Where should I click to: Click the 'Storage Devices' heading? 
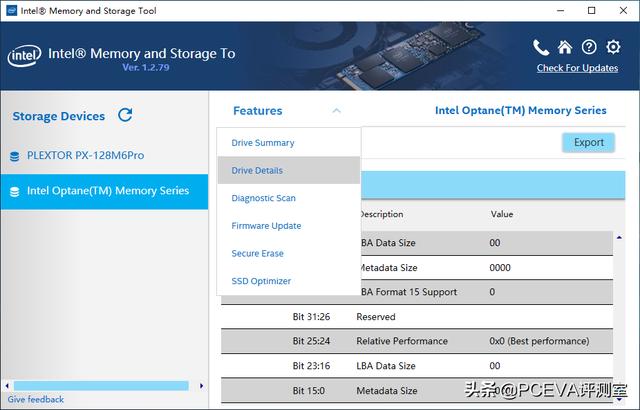pos(59,116)
